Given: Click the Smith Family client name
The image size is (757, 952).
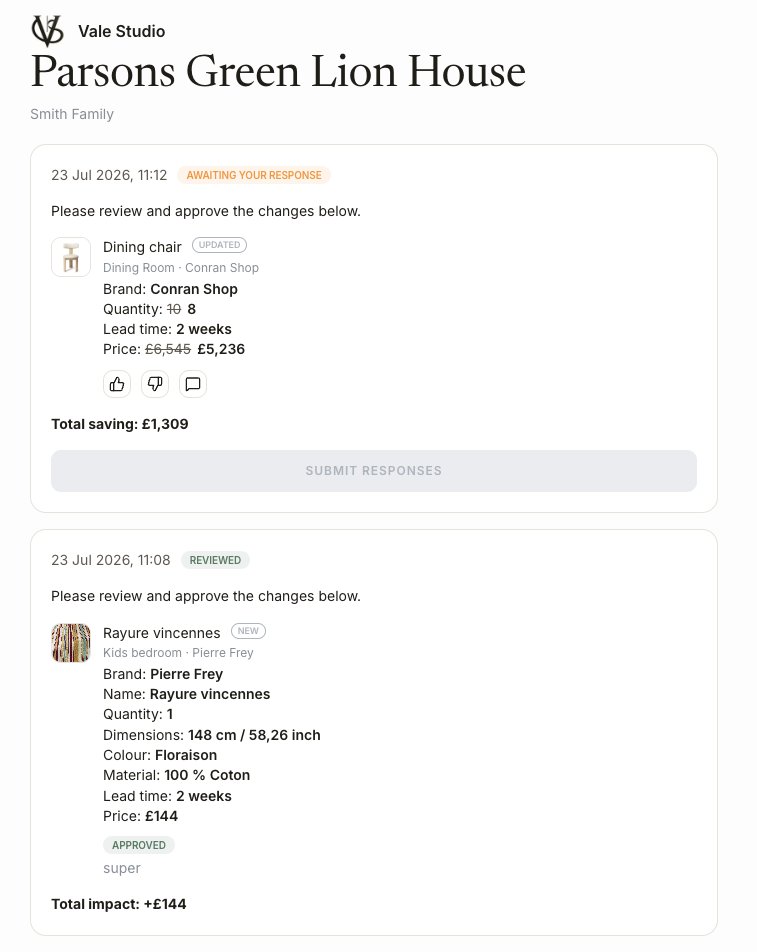Looking at the screenshot, I should 72,114.
